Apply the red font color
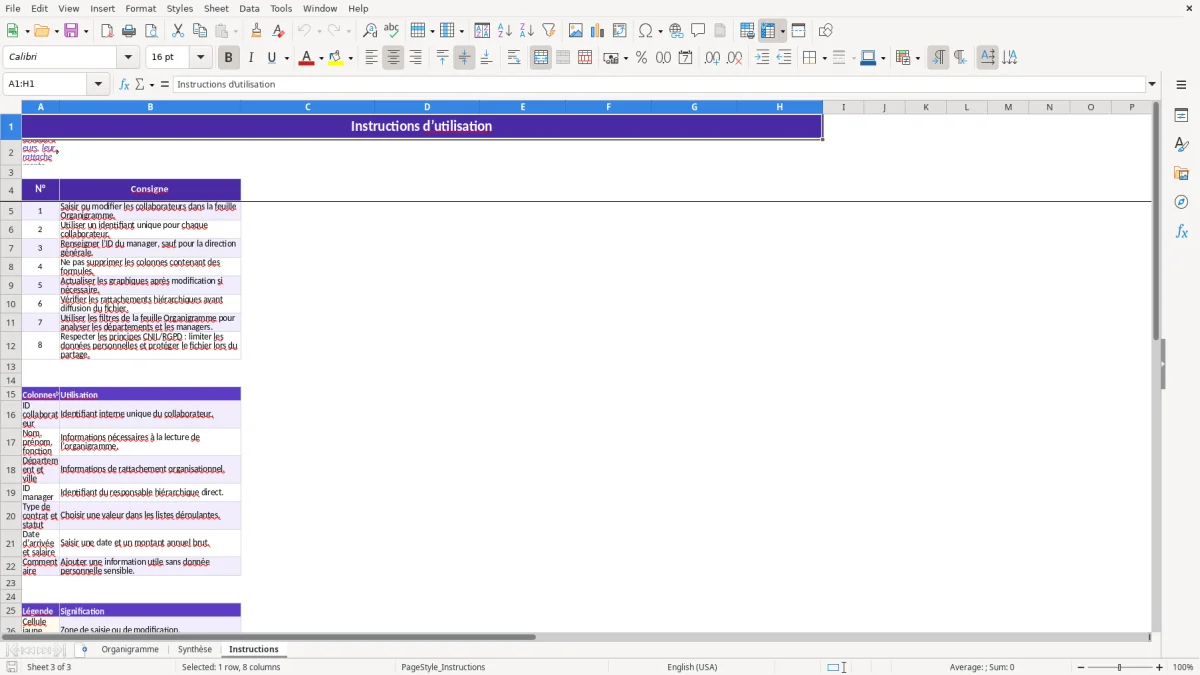The width and height of the screenshot is (1200, 675). pos(305,58)
